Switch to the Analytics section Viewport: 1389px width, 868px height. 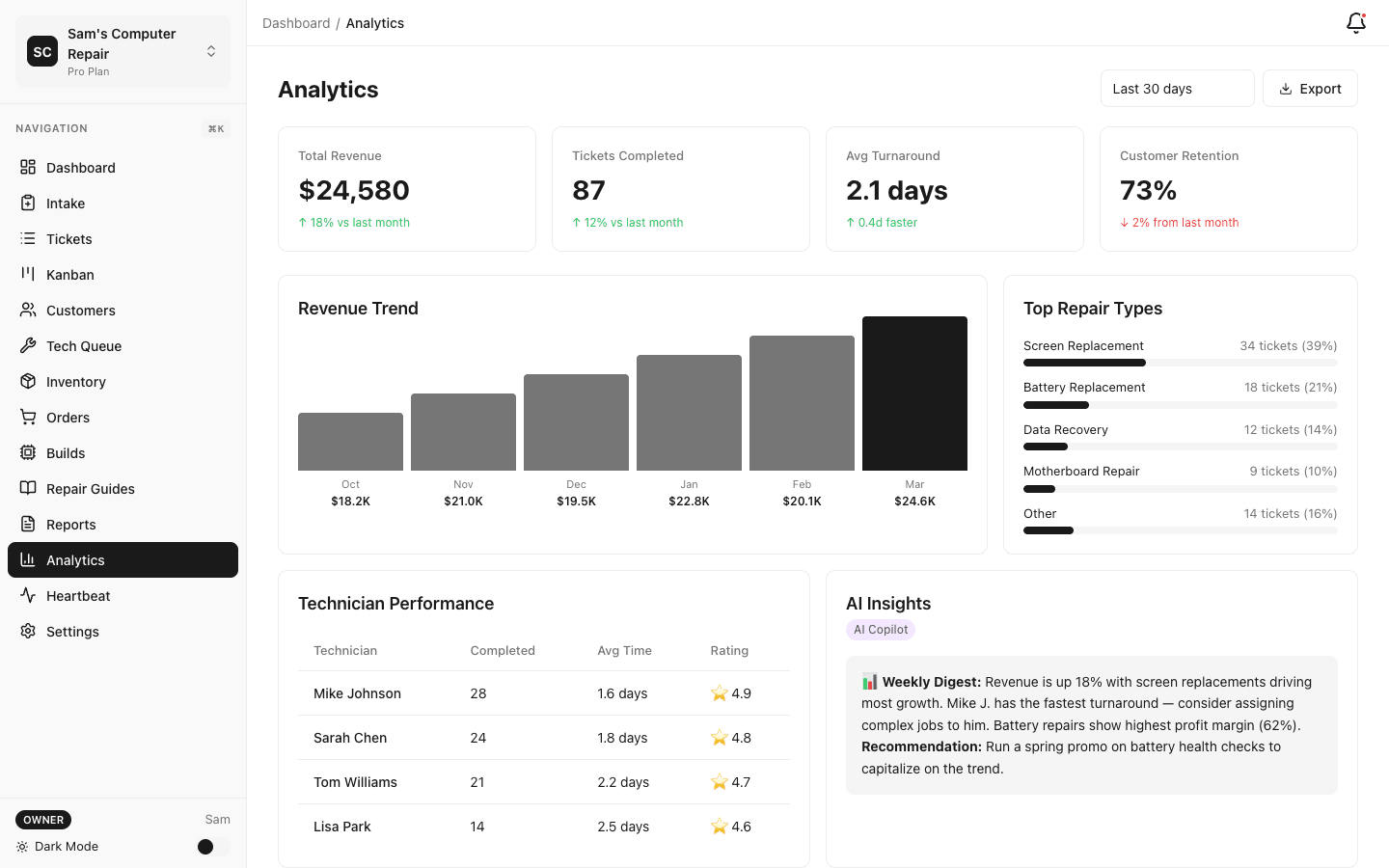point(75,559)
